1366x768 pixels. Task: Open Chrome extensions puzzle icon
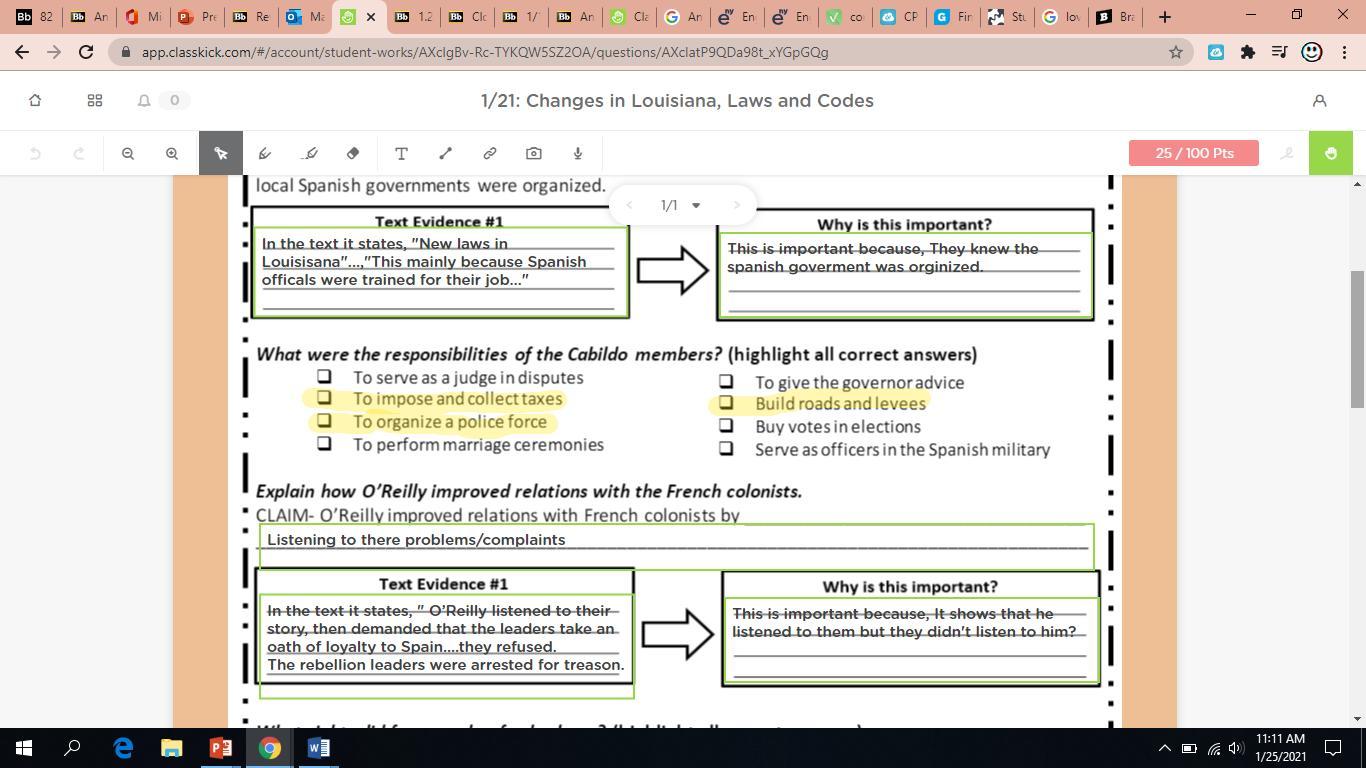click(x=1248, y=52)
